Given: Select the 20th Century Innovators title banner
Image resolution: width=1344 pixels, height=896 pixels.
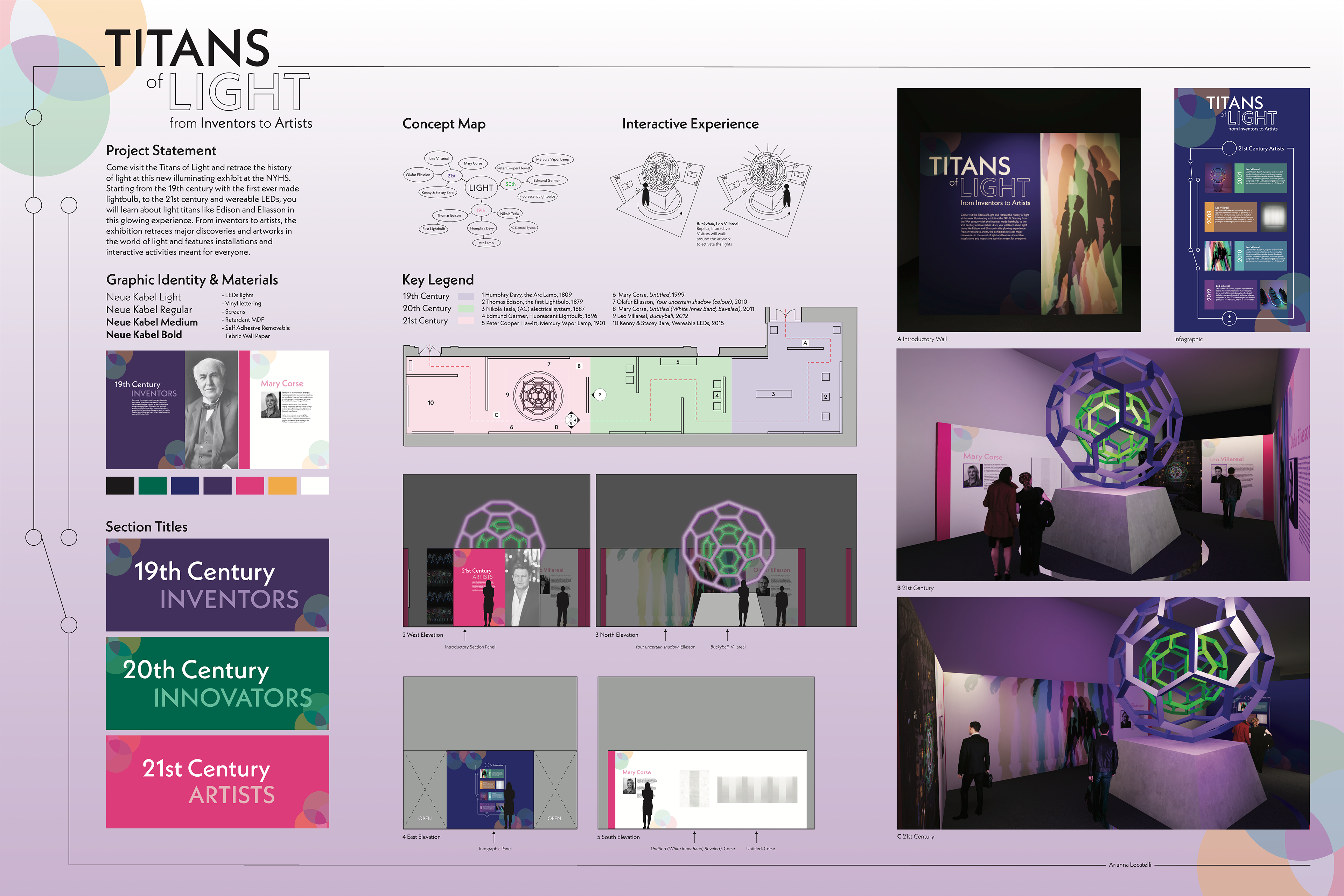Looking at the screenshot, I should pos(218,684).
